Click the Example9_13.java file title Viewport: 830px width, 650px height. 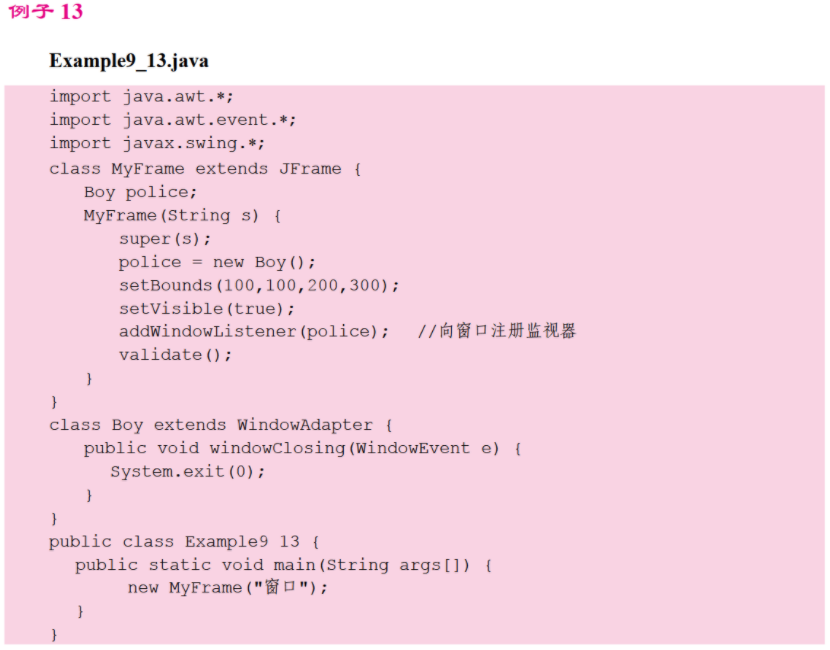(129, 61)
